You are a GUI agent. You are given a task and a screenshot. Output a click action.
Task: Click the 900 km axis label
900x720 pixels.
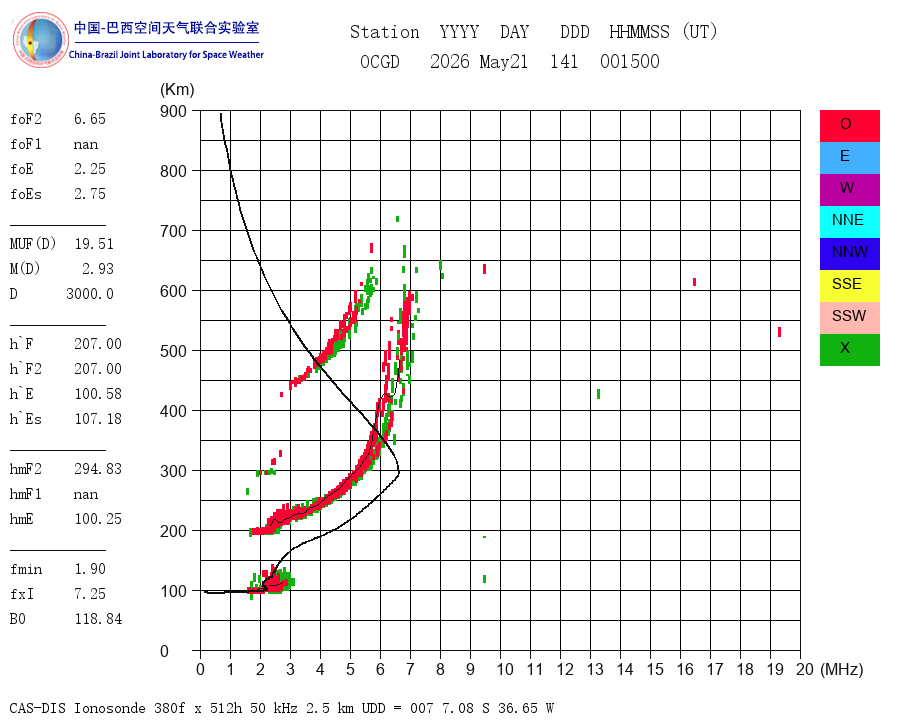[x=173, y=111]
